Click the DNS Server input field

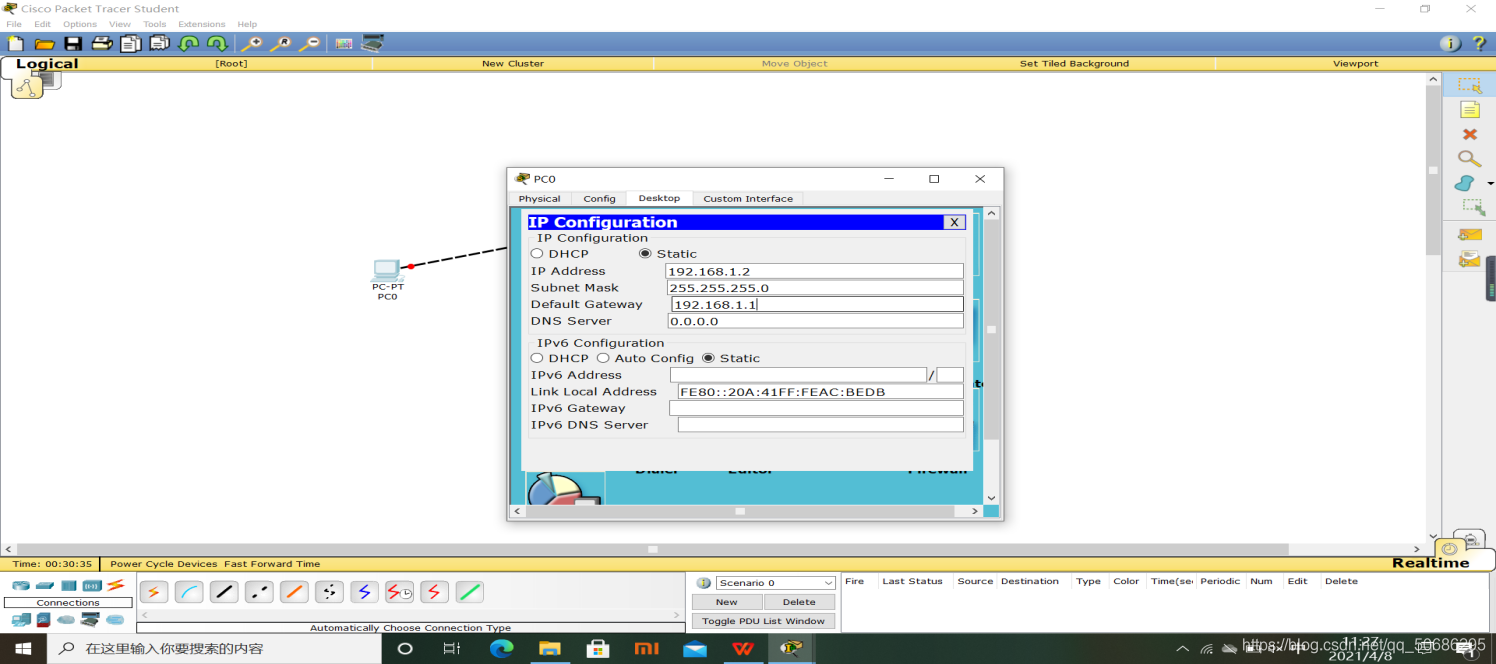[x=815, y=321]
